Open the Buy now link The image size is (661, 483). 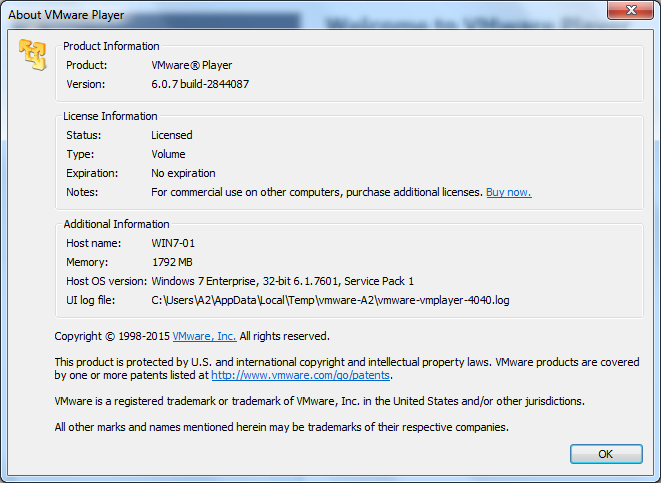[x=508, y=192]
